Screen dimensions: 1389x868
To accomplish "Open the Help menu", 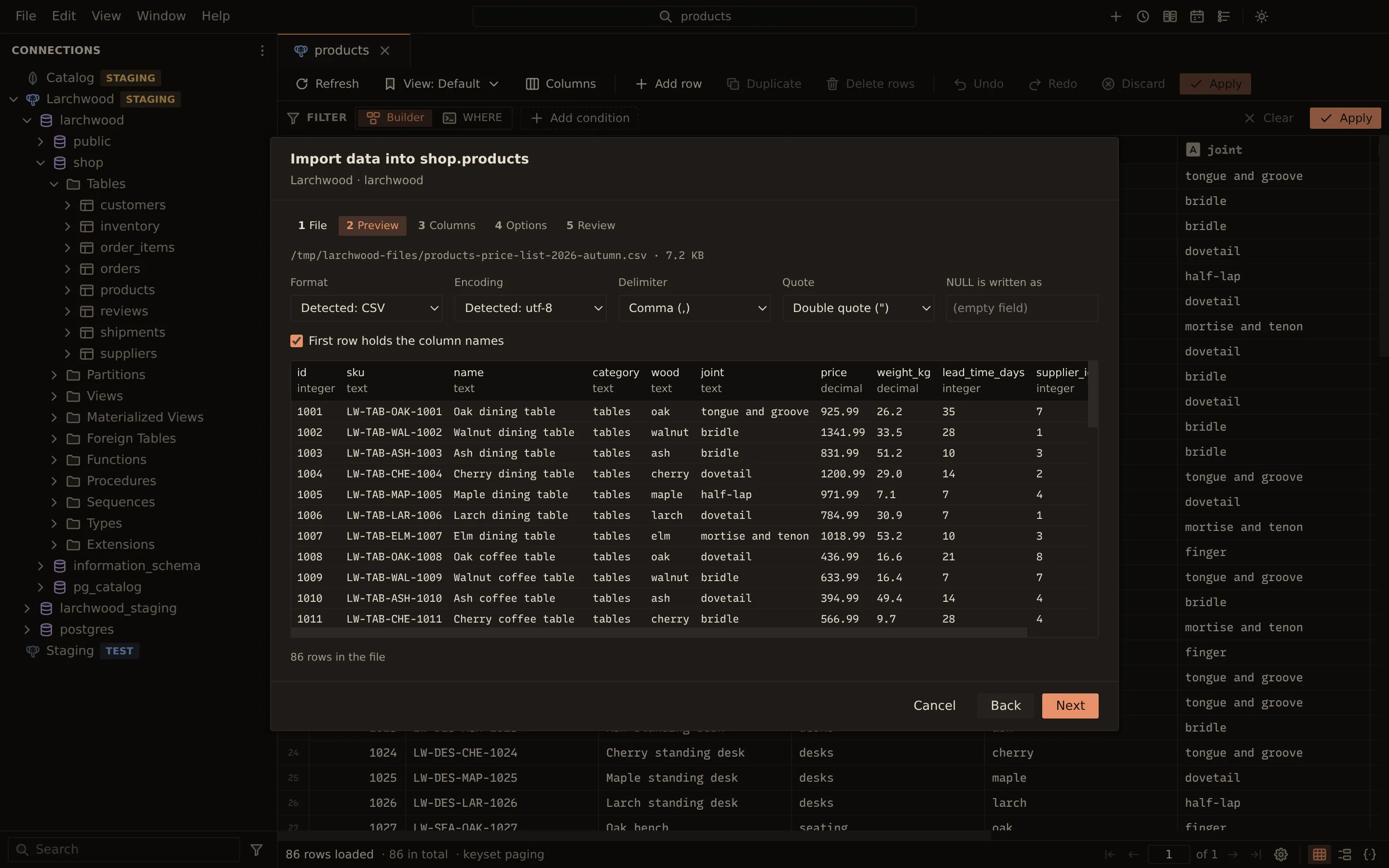I will pos(216,16).
